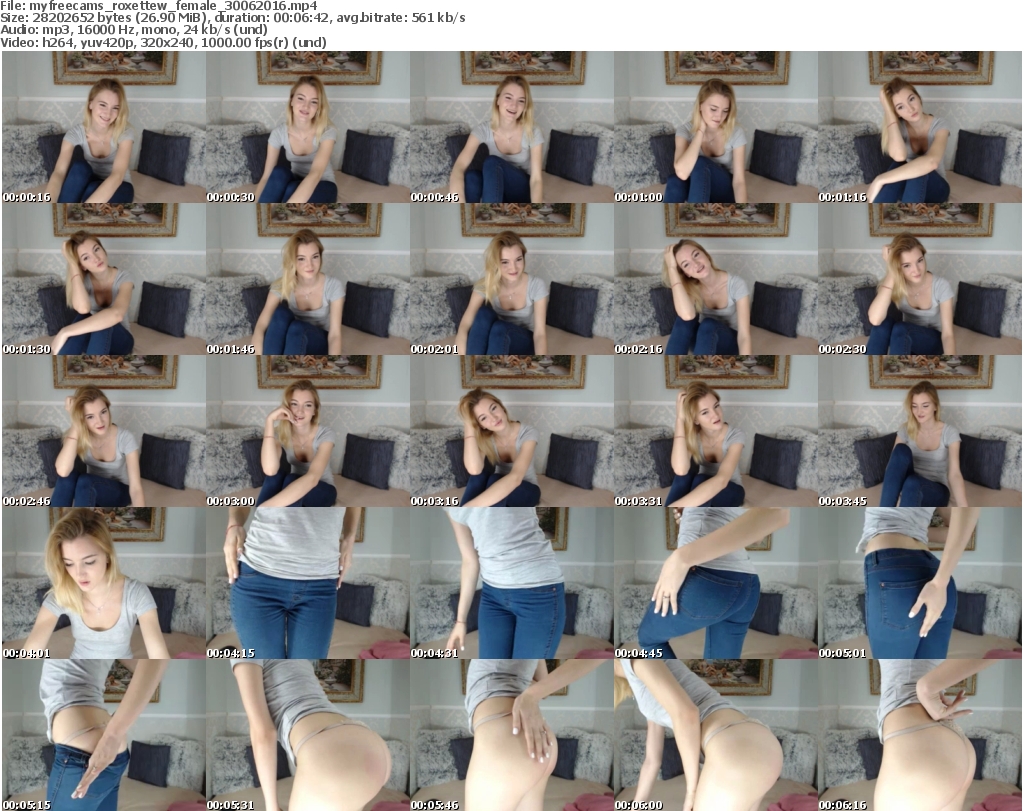Select the Audio mp3 info line
Screen dimensions: 1024x811
click(134, 30)
